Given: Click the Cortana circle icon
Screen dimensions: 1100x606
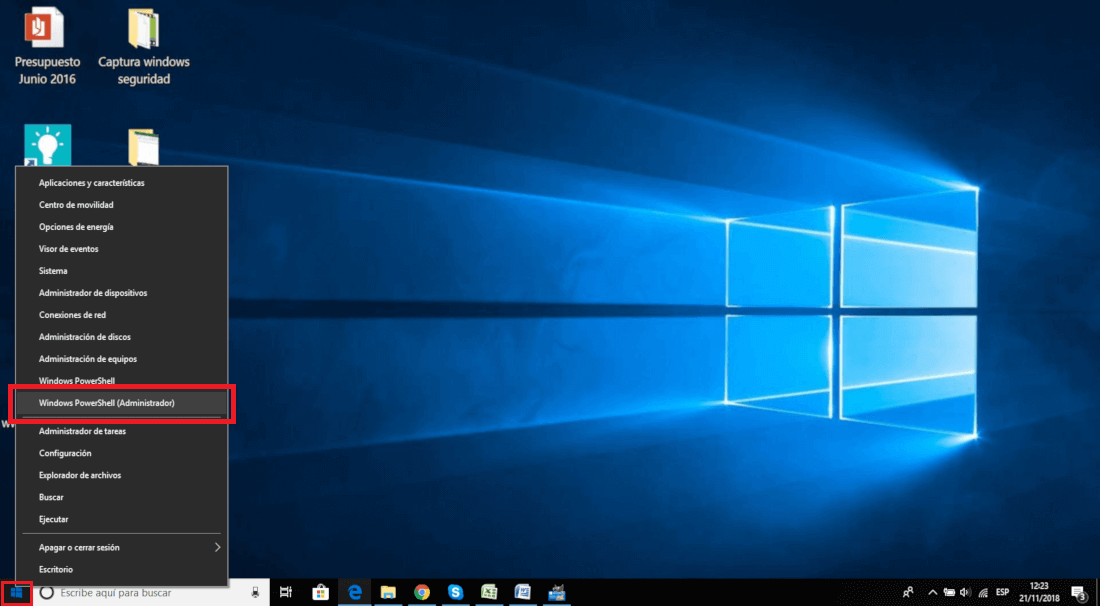Looking at the screenshot, I should (x=47, y=593).
